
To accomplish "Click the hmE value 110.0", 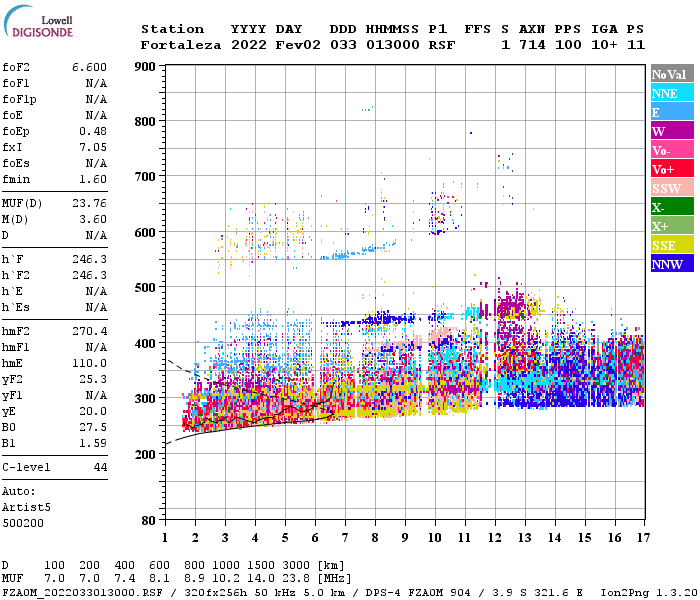I will point(89,363).
